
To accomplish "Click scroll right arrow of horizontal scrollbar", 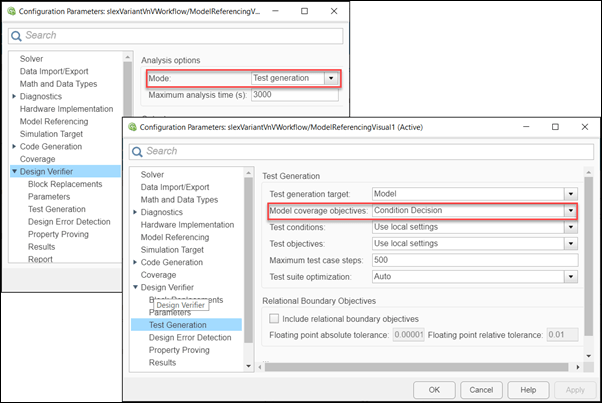I will click(578, 367).
